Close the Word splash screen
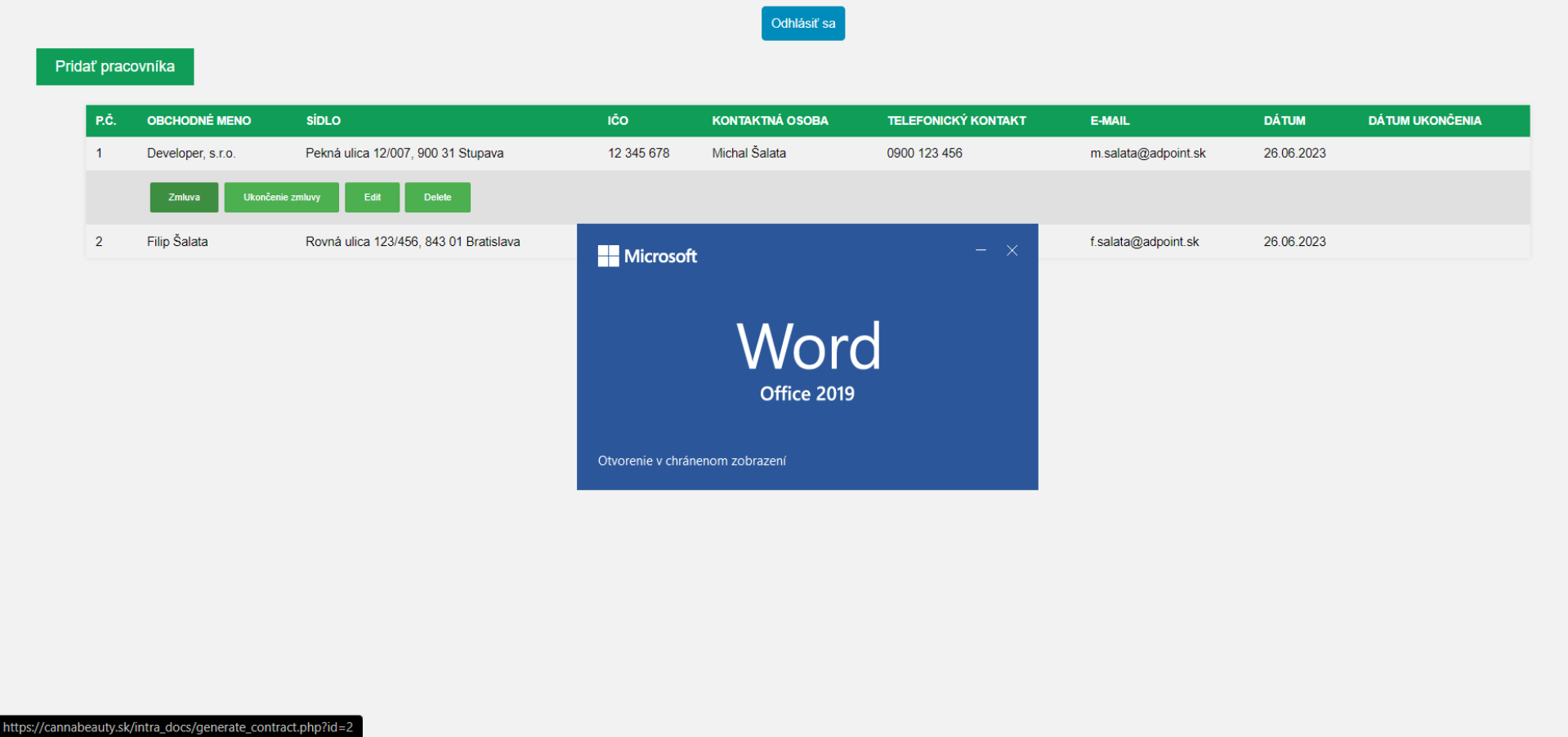 click(1012, 250)
